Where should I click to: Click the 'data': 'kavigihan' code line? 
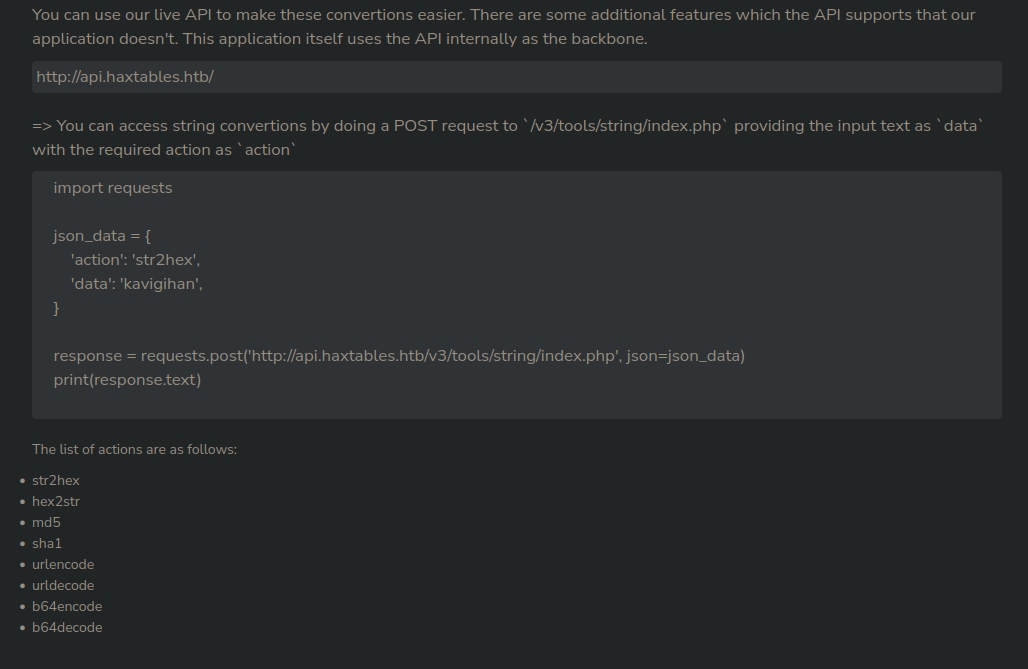pos(136,284)
